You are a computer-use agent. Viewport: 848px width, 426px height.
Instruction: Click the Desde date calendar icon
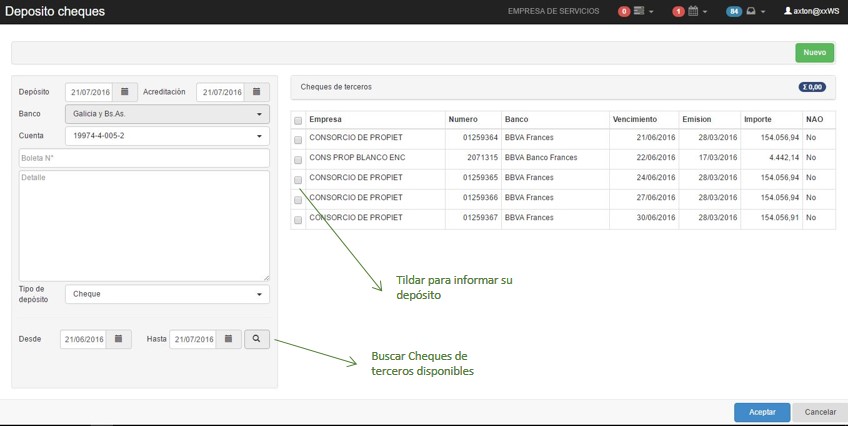click(118, 339)
